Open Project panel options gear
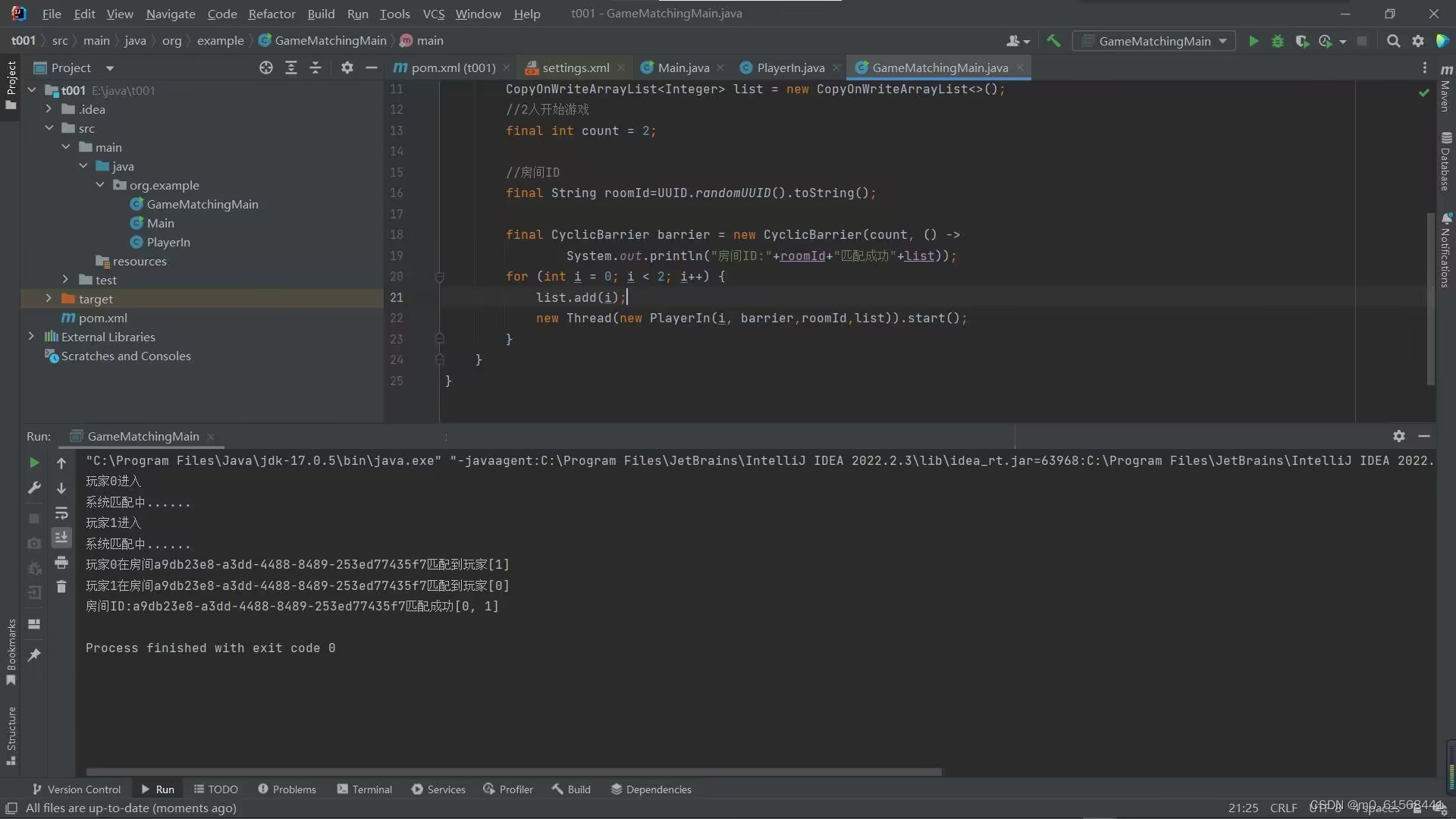Image resolution: width=1456 pixels, height=819 pixels. (347, 67)
